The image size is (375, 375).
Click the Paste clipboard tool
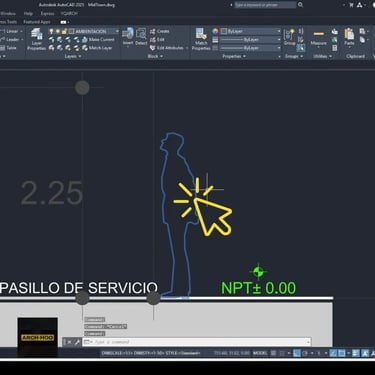point(349,37)
